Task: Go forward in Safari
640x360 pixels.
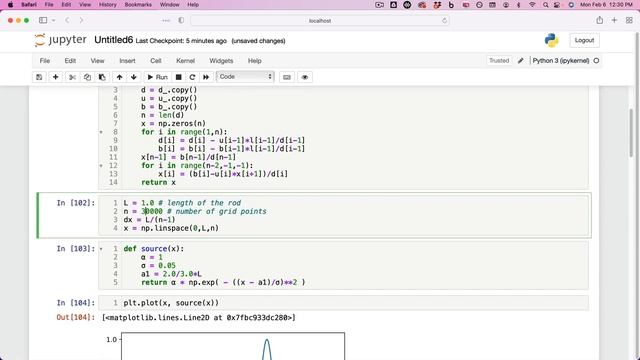Action: tap(81, 20)
